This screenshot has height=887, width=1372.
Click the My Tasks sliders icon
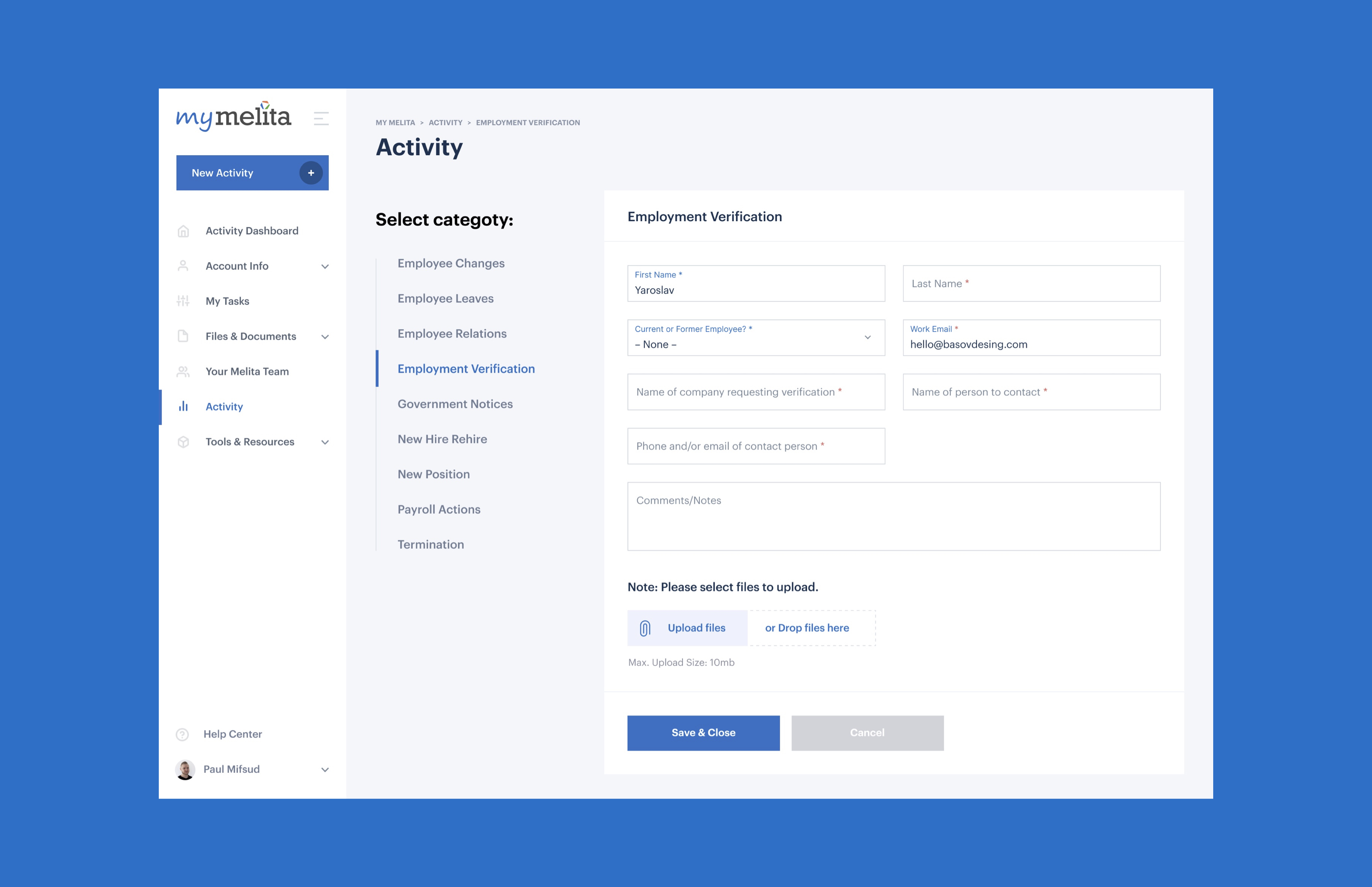point(183,301)
